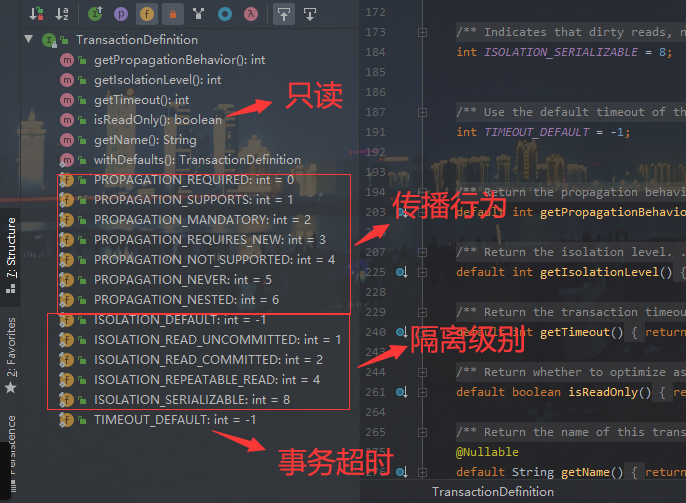Toggle Show Inherited members
This screenshot has width=686, height=503.
pos(95,14)
